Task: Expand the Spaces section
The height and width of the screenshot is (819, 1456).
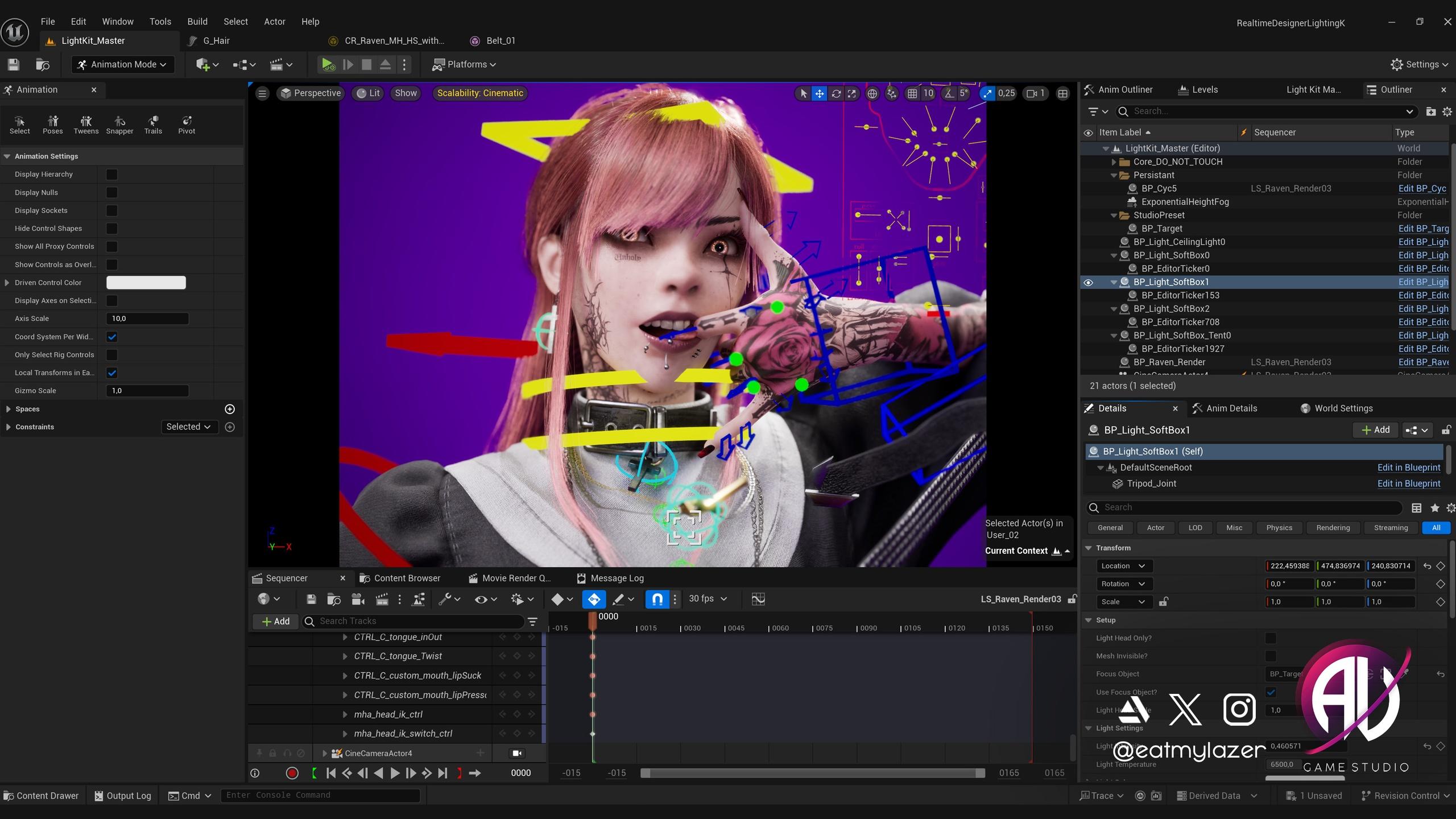Action: click(9, 409)
